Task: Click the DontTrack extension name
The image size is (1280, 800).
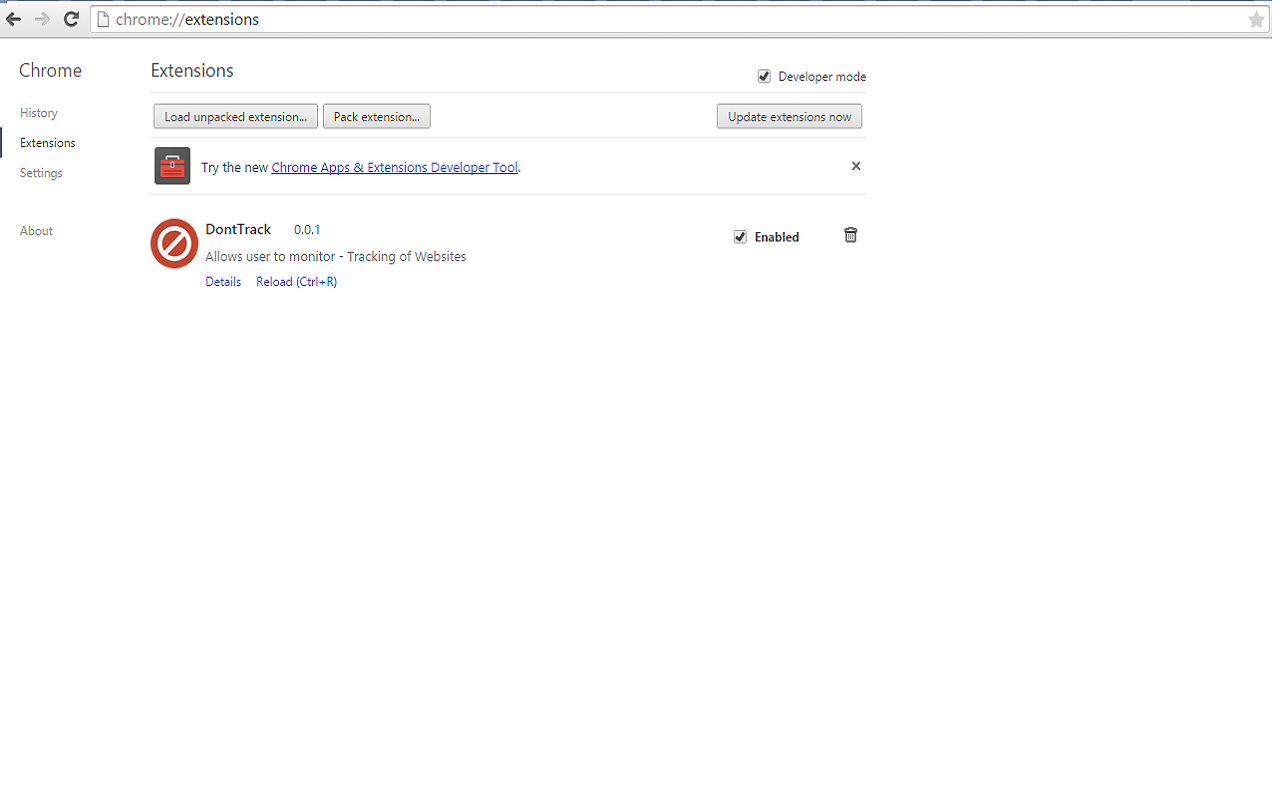Action: coord(238,230)
